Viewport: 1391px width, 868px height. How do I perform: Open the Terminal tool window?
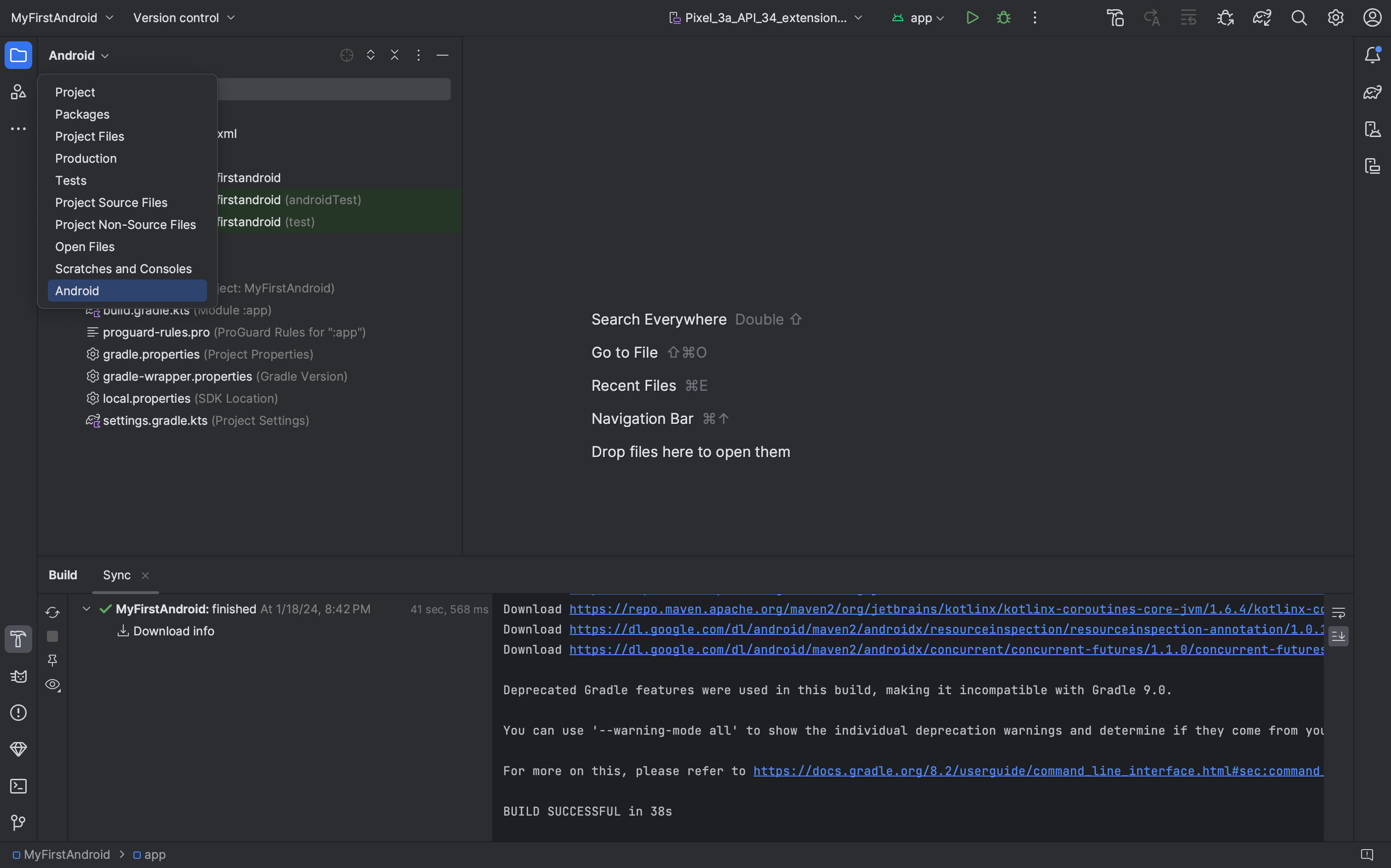point(18,786)
